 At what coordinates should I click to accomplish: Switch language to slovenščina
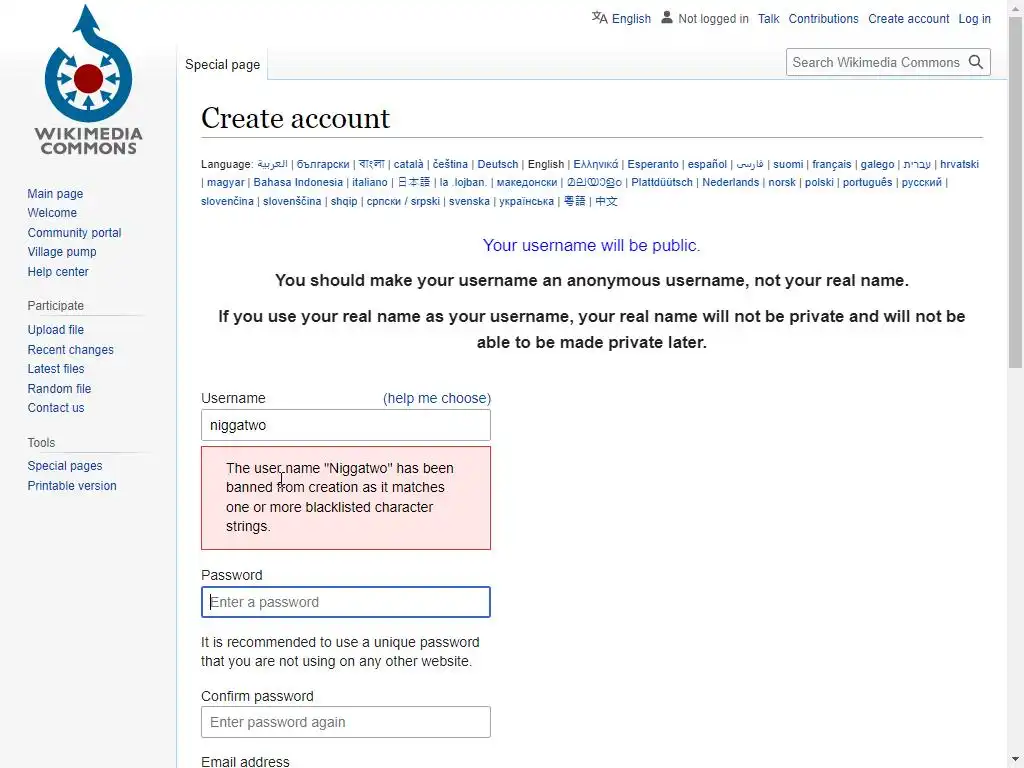292,201
